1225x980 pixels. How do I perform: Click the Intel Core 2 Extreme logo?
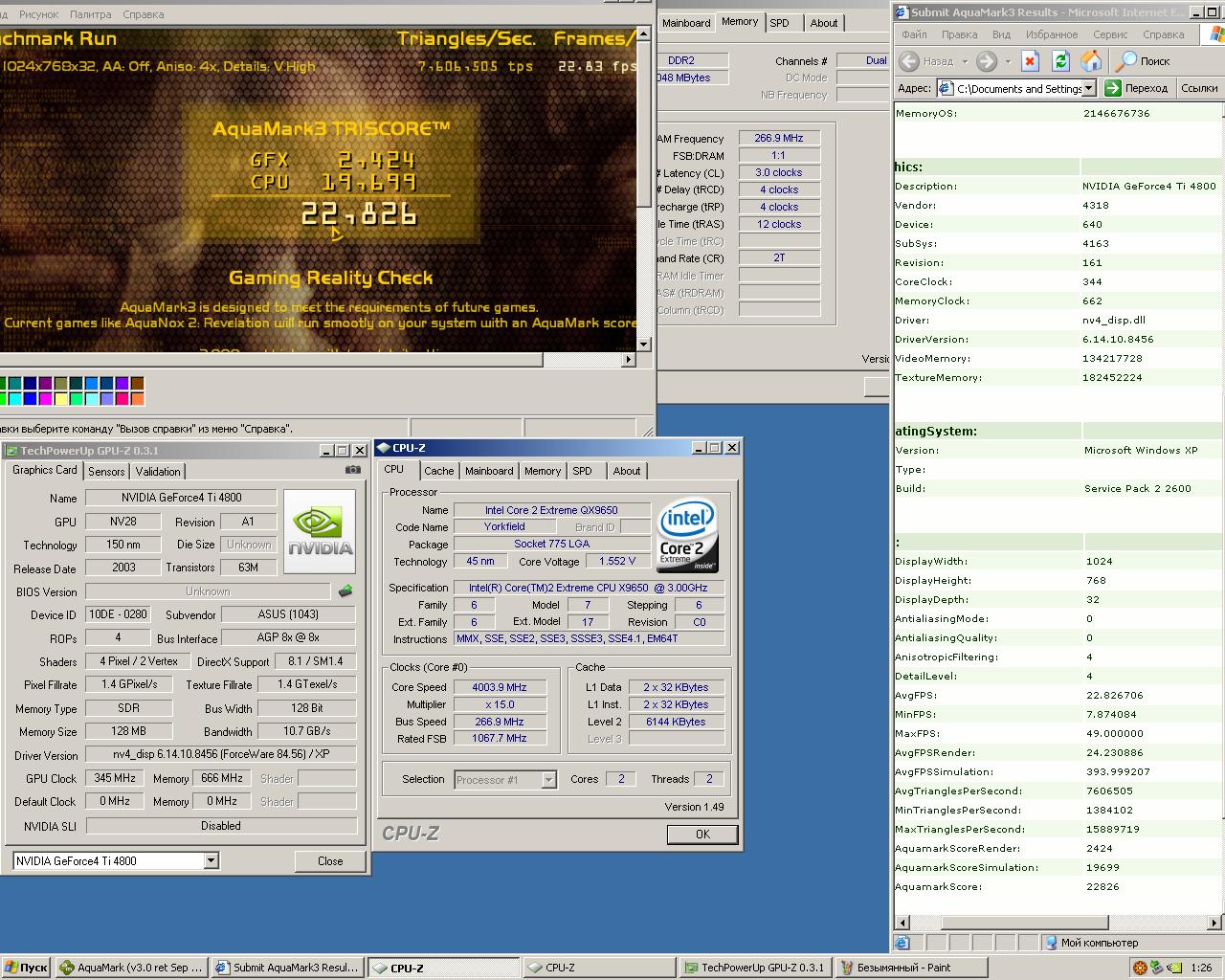(x=687, y=535)
